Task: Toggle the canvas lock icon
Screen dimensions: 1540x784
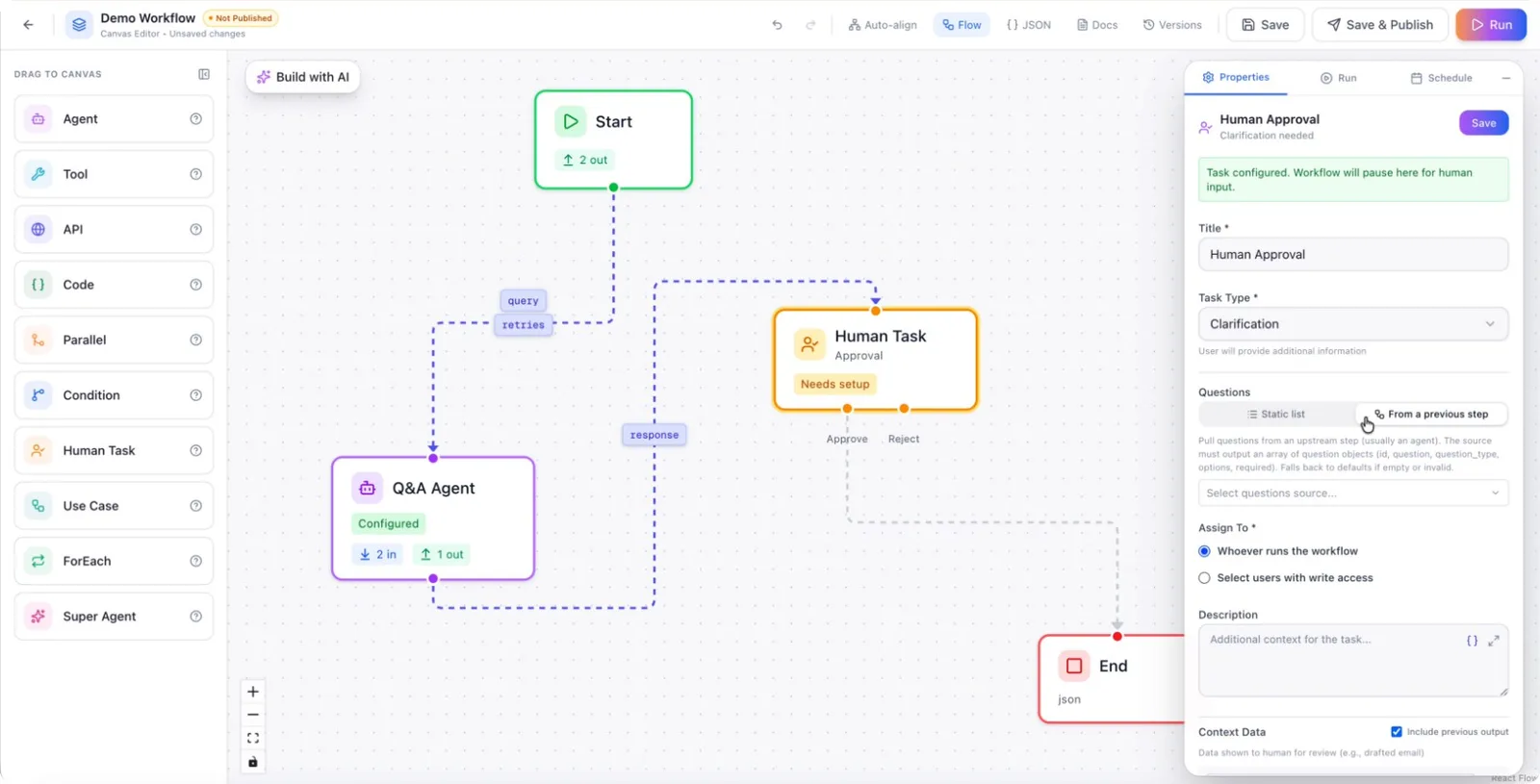Action: (x=253, y=762)
